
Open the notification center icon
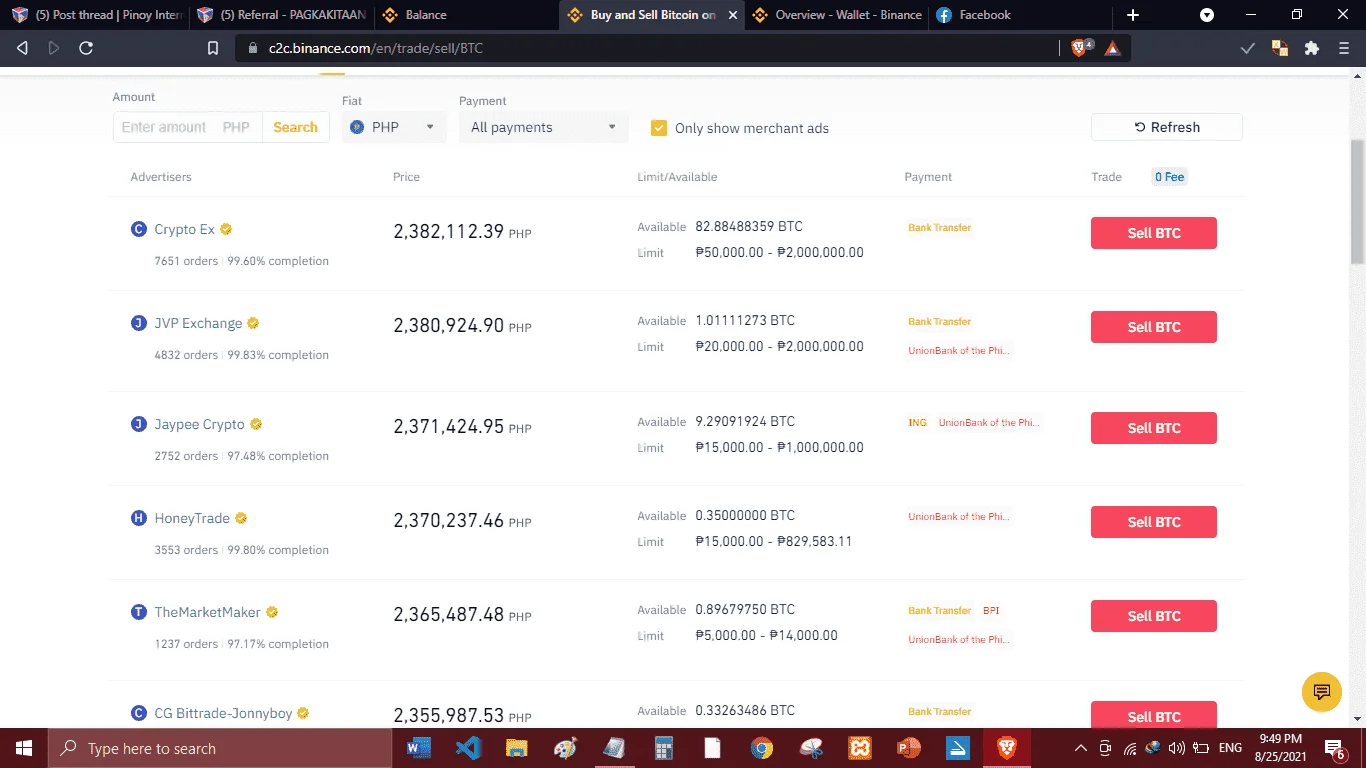click(1335, 748)
